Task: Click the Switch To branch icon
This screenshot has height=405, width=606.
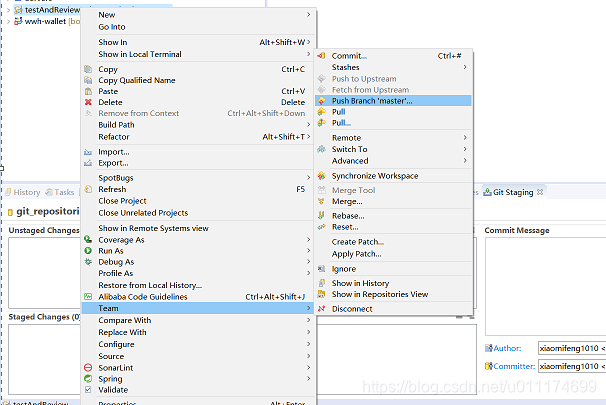Action: 321,149
